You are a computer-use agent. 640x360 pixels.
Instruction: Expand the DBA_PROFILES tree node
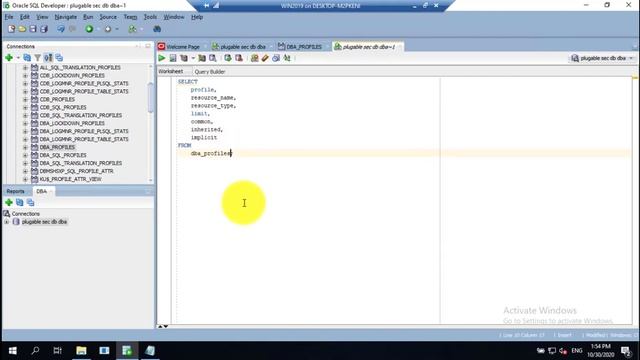tap(25, 147)
